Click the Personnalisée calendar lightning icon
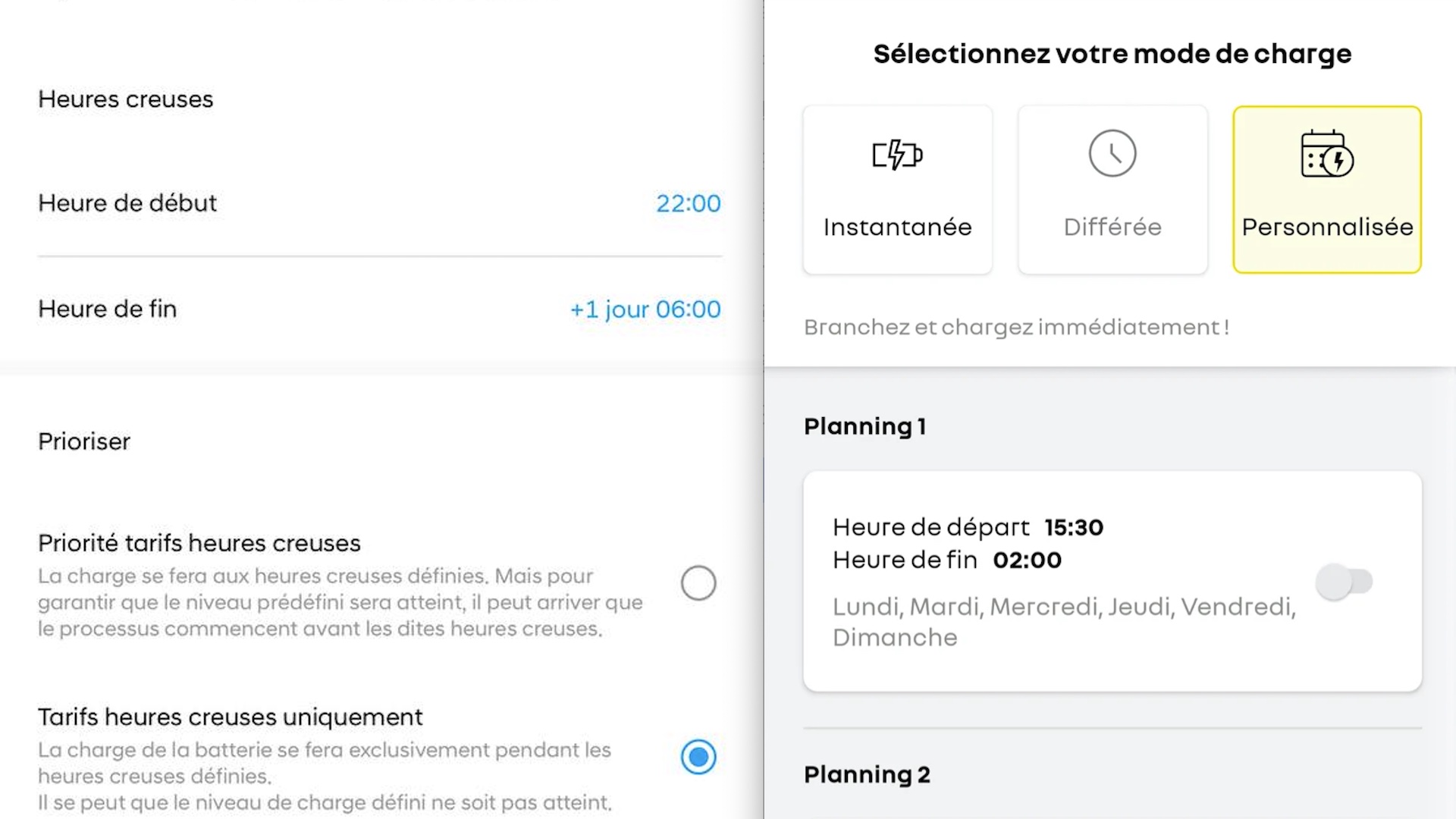The height and width of the screenshot is (819, 1456). (1327, 154)
